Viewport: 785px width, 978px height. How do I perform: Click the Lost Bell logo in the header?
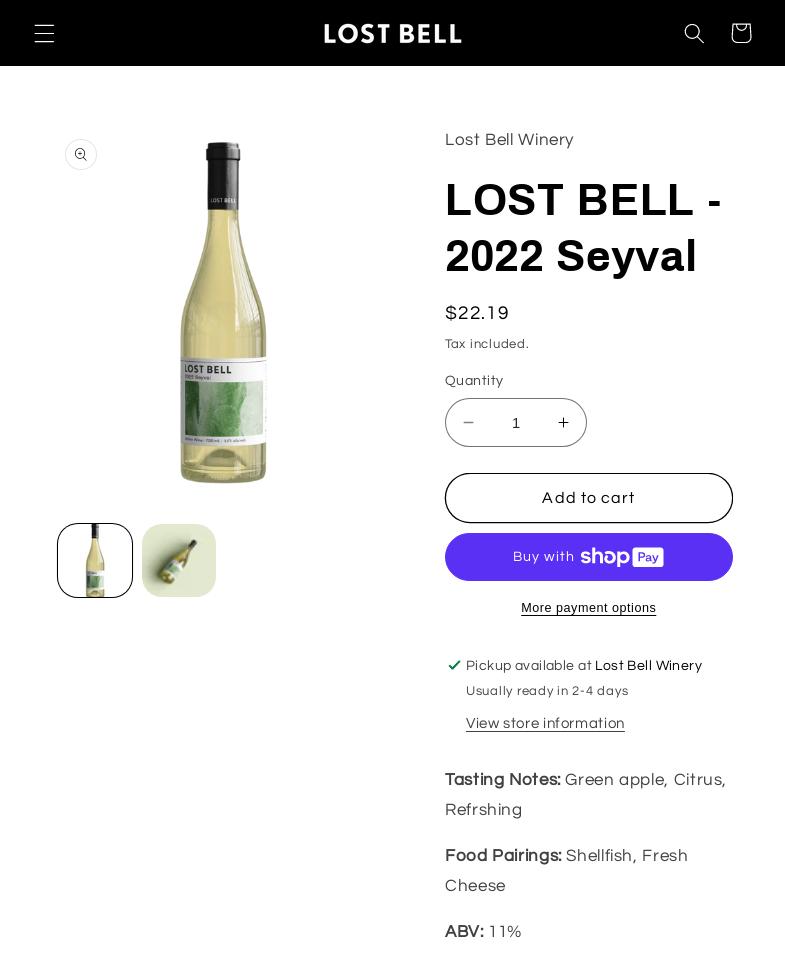tap(392, 33)
